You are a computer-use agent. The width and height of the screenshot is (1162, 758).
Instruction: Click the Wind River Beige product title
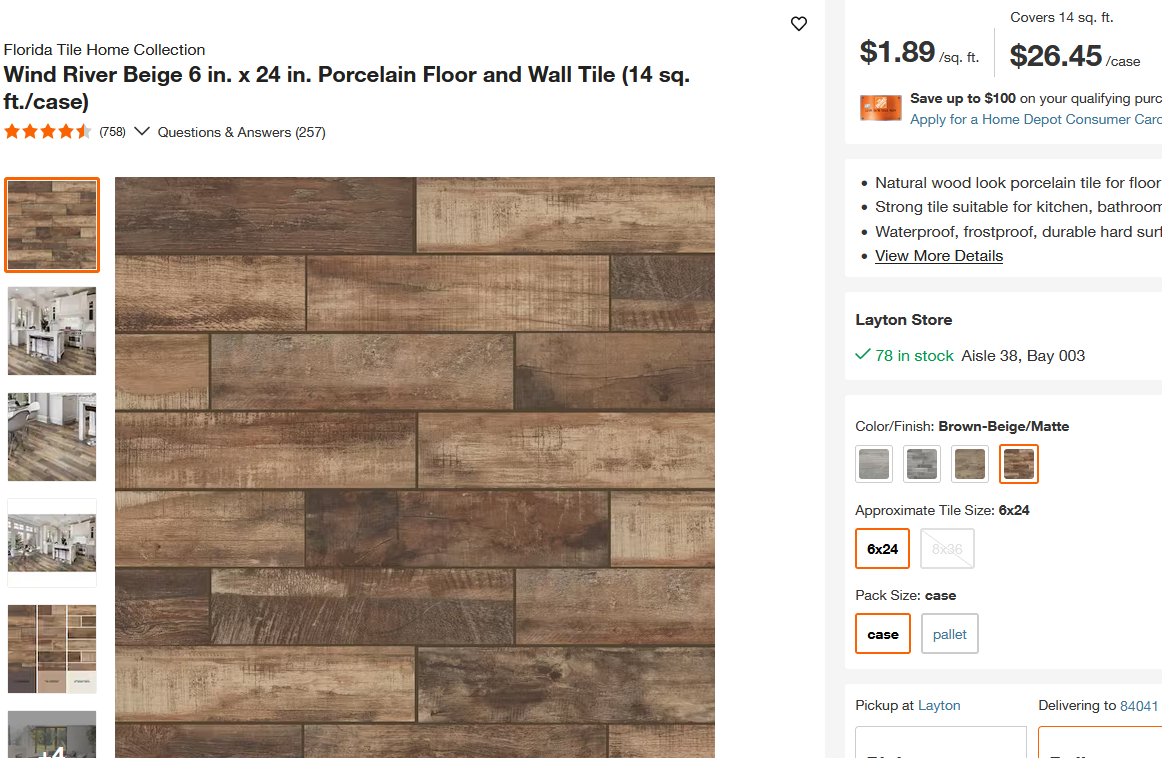pyautogui.click(x=347, y=87)
